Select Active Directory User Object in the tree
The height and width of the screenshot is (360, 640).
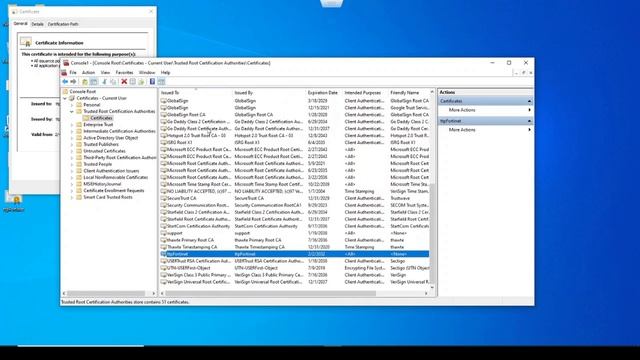(x=111, y=138)
